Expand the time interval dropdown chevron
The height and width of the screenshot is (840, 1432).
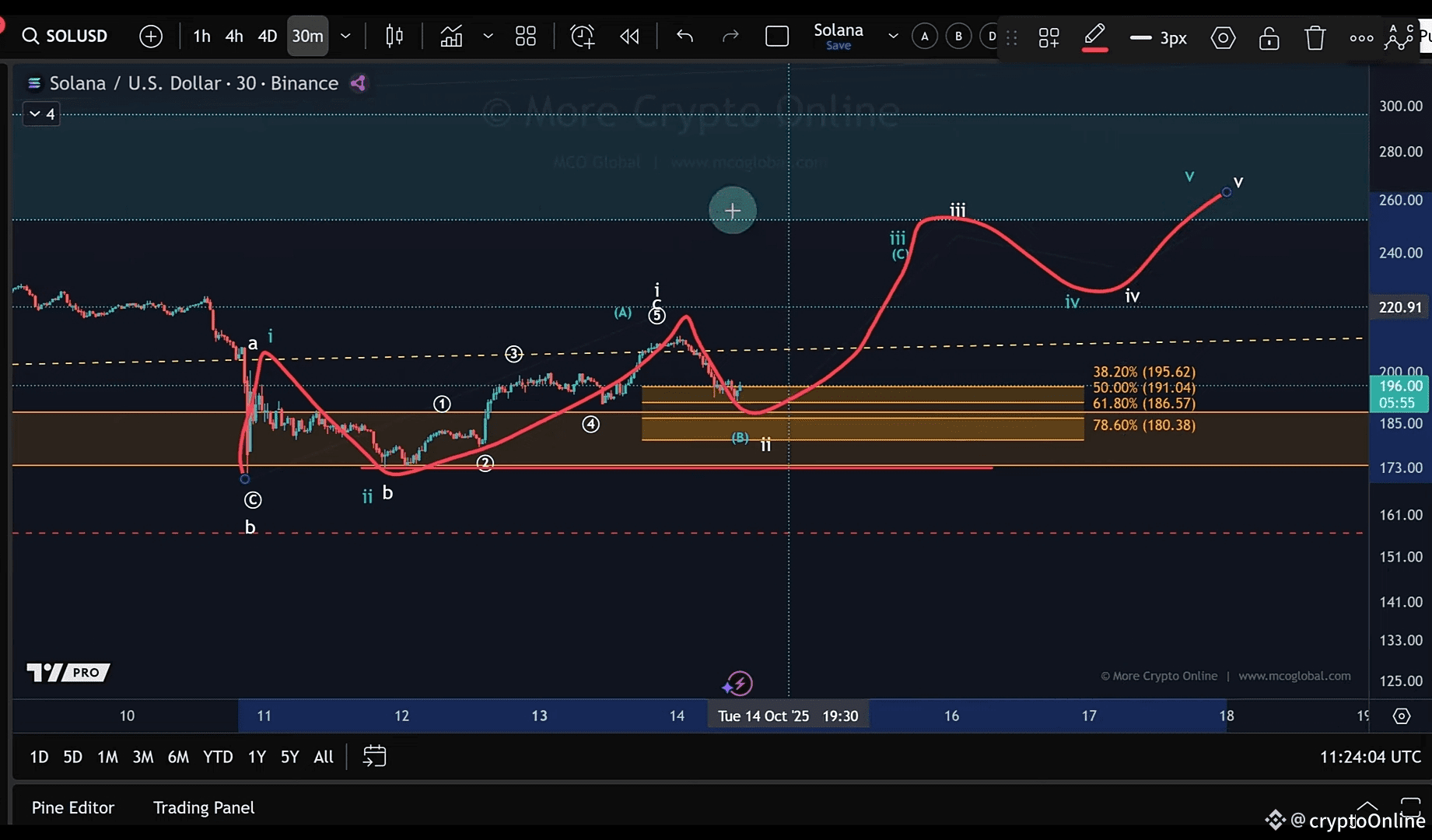point(345,36)
